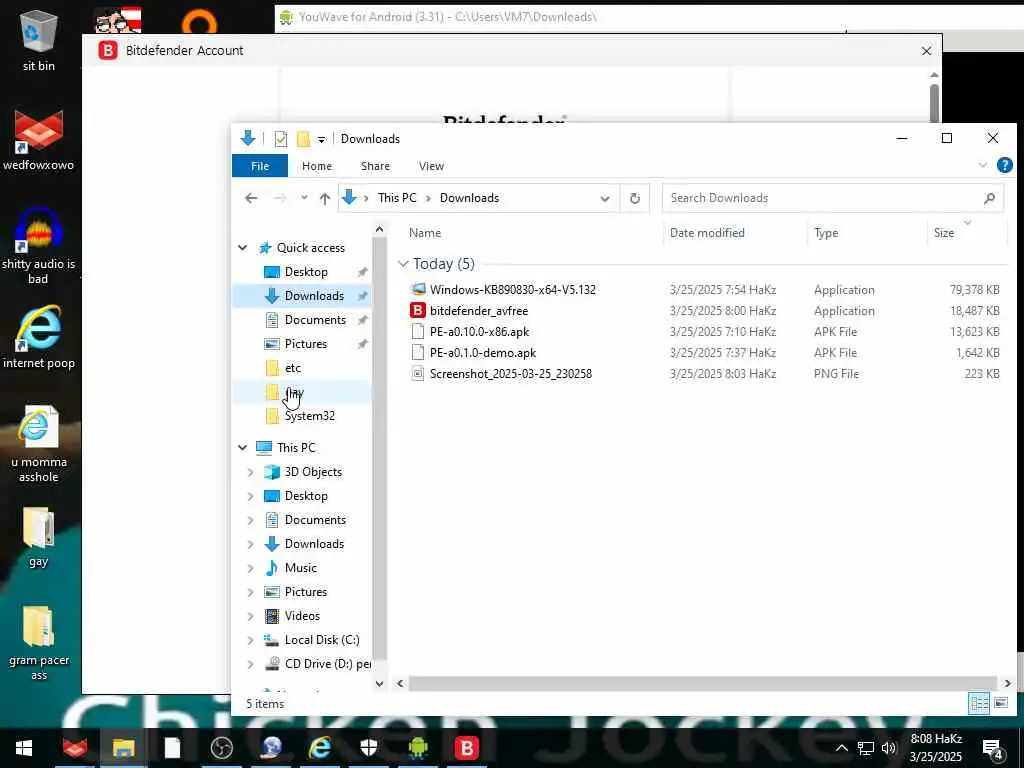
Task: Select Downloads under Quick access
Action: 313,296
